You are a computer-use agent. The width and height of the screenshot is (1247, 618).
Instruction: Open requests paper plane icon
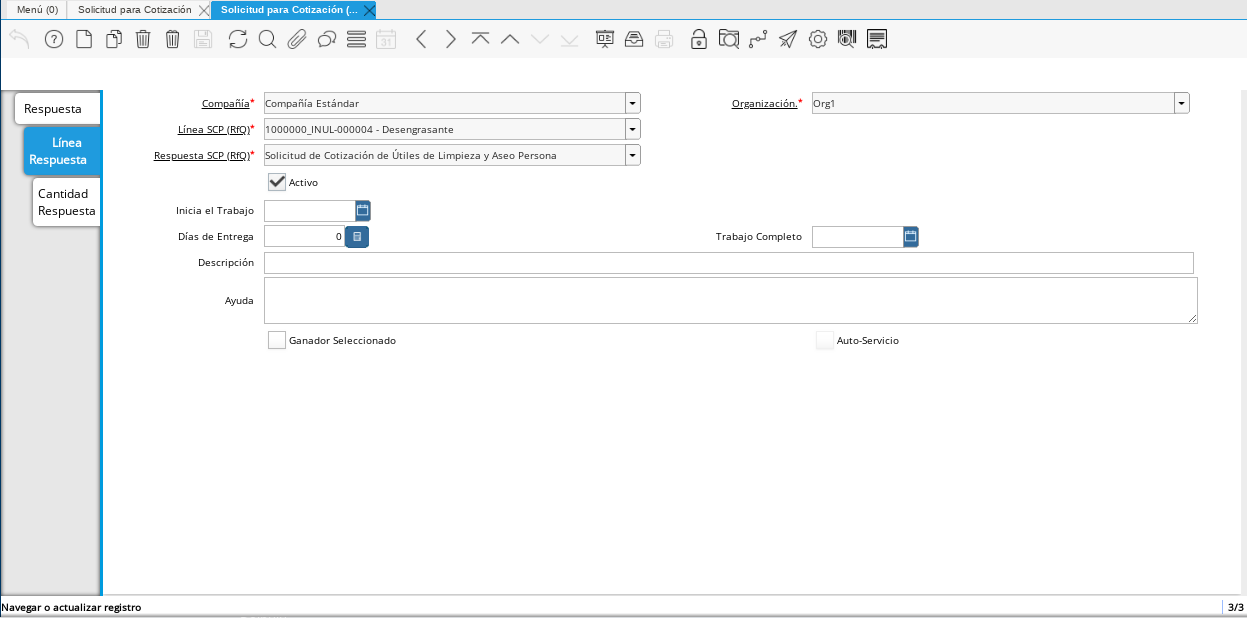point(788,39)
